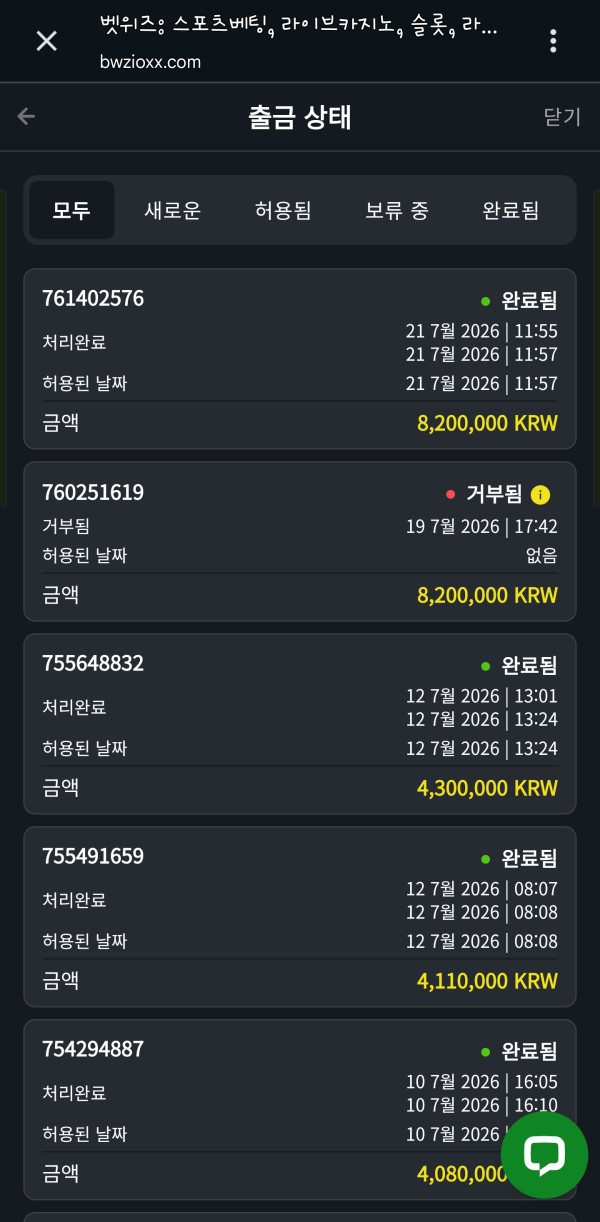This screenshot has width=600, height=1222.
Task: Switch to the 새로운 tab
Action: point(173,210)
